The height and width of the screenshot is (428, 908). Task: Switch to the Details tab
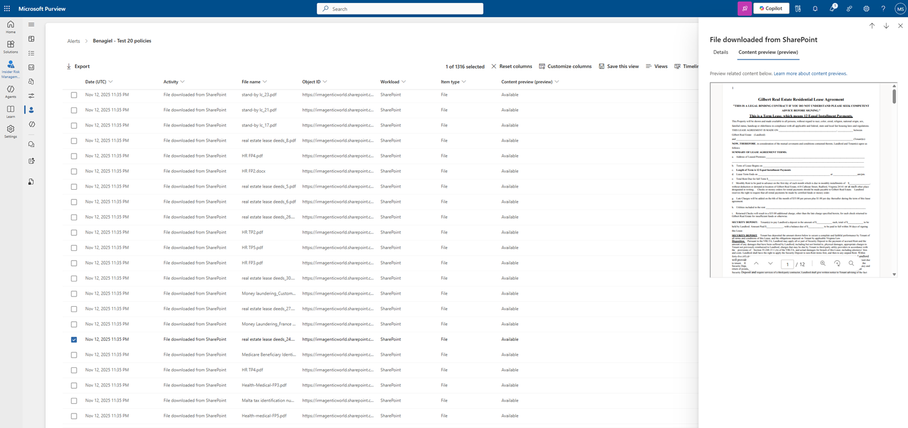720,52
